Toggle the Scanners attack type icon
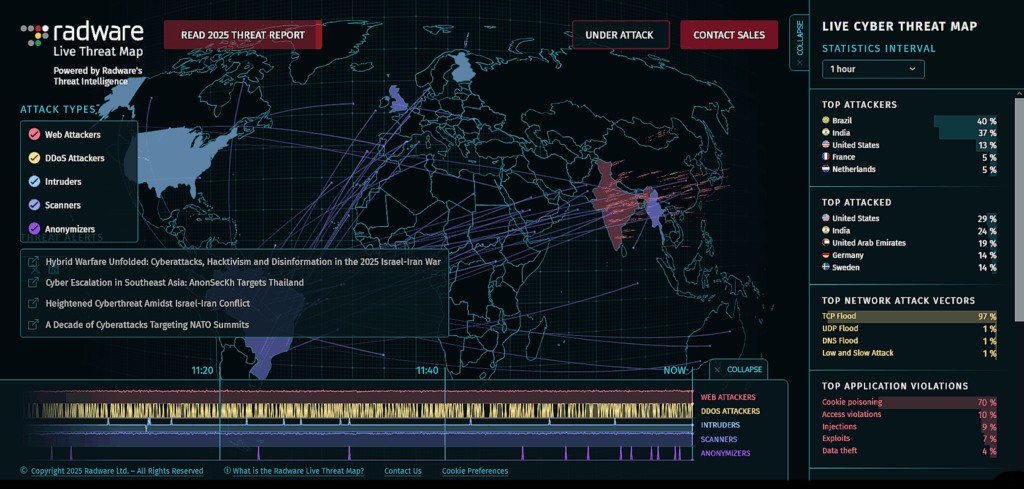Screen dimensions: 1024x489 (34, 205)
